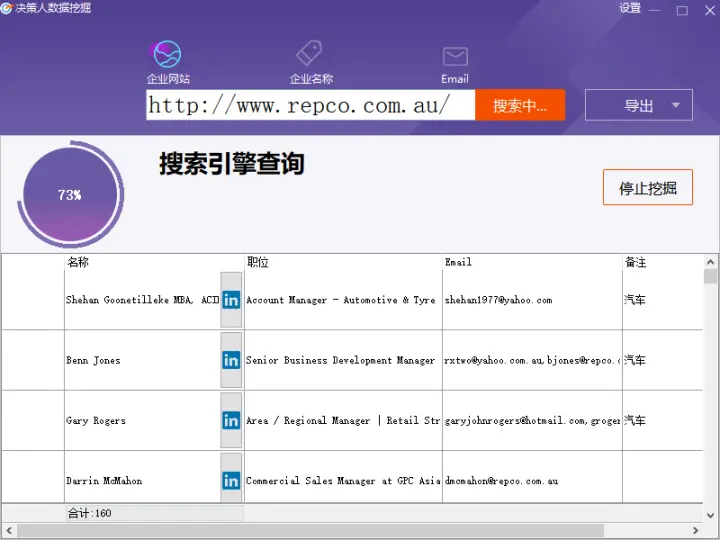This screenshot has width=720, height=540.
Task: Select the 企业名称 tag icon
Action: [309, 53]
